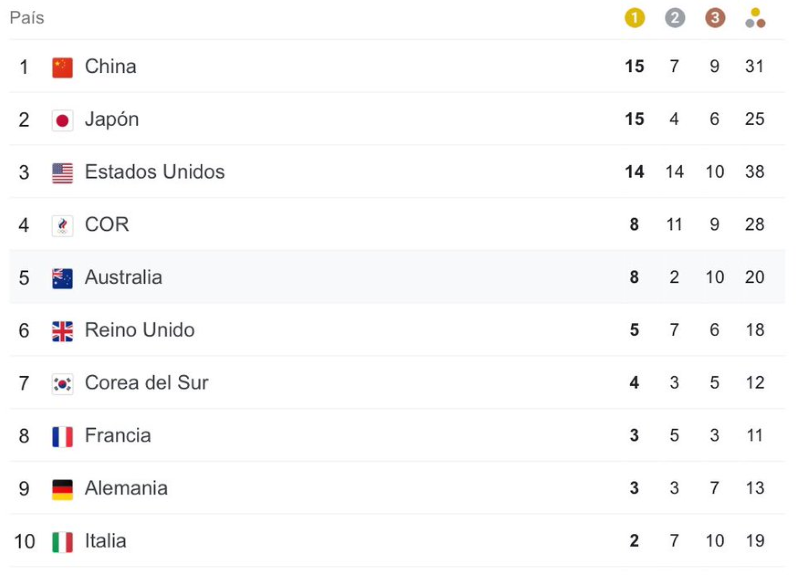The width and height of the screenshot is (800, 576).
Task: Click the gold medal column header
Action: (635, 18)
